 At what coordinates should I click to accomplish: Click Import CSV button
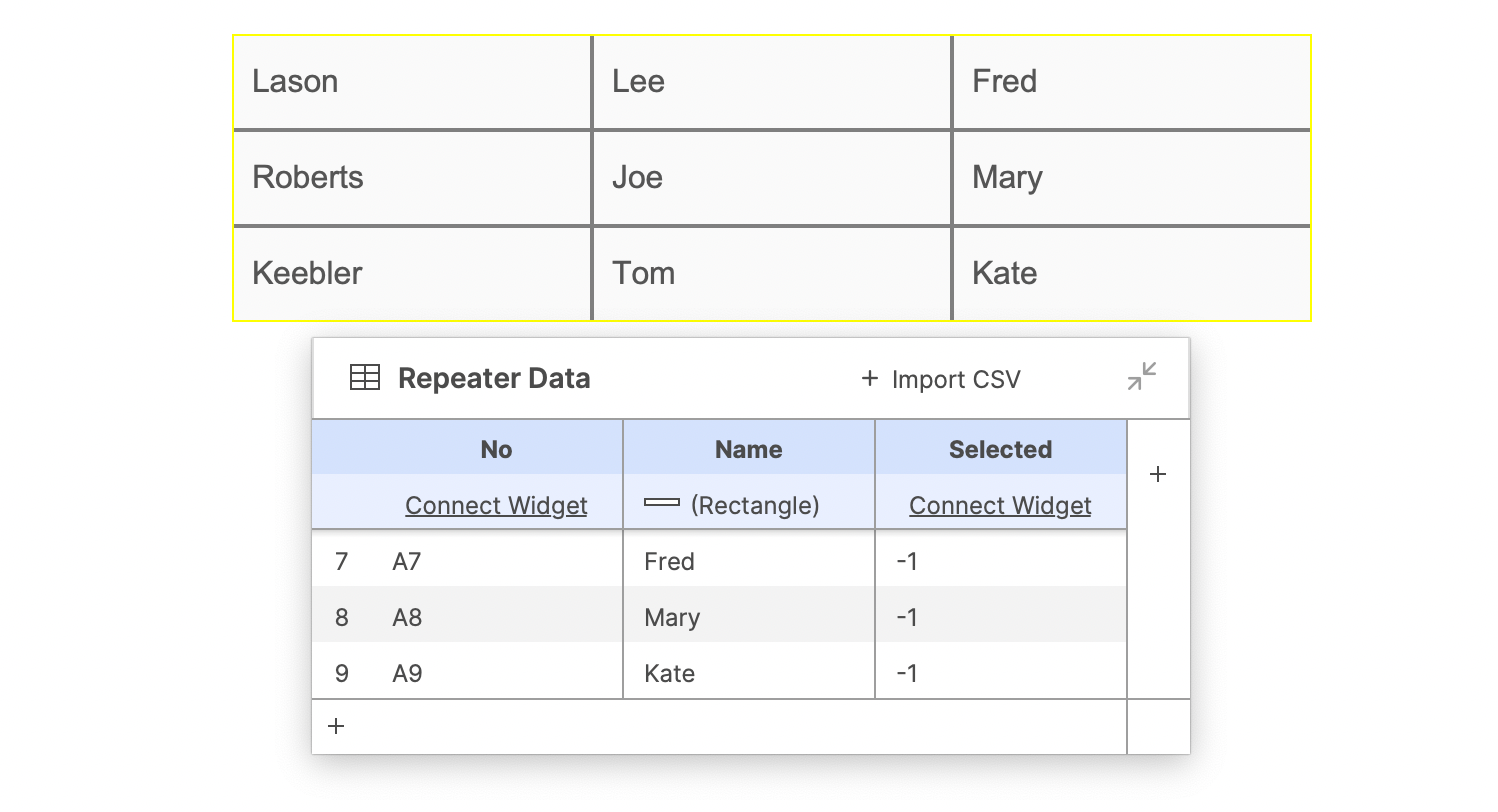[940, 379]
